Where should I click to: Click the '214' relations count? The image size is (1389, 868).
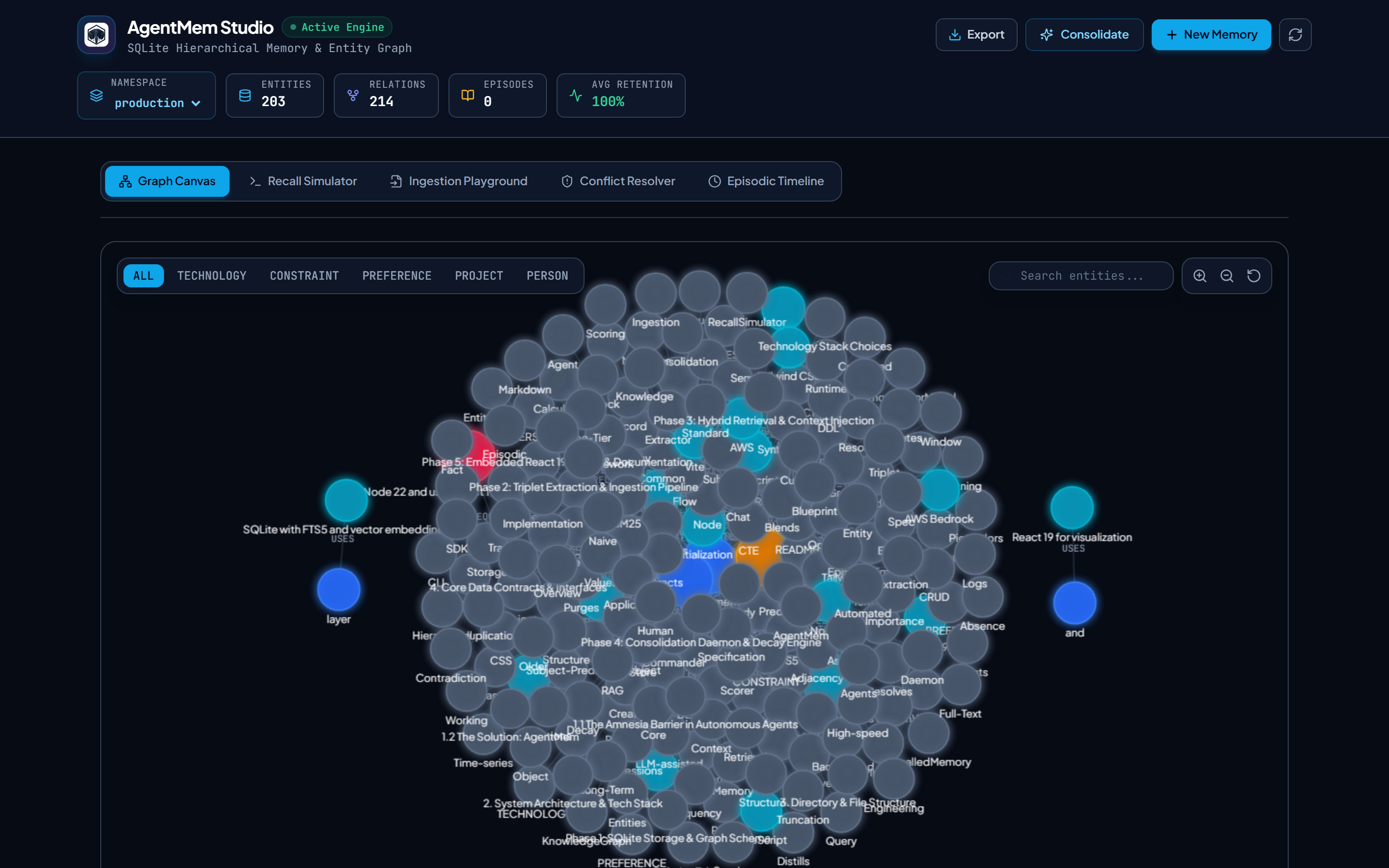(381, 102)
